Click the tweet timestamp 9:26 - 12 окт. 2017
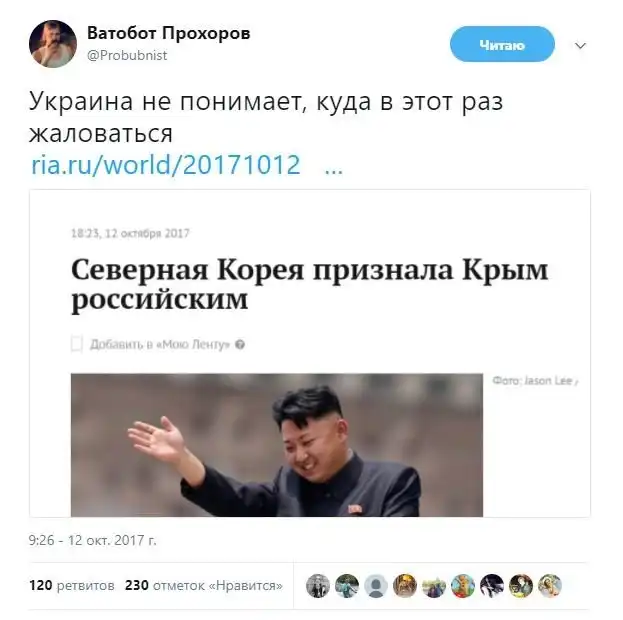The image size is (623, 620). click(93, 541)
